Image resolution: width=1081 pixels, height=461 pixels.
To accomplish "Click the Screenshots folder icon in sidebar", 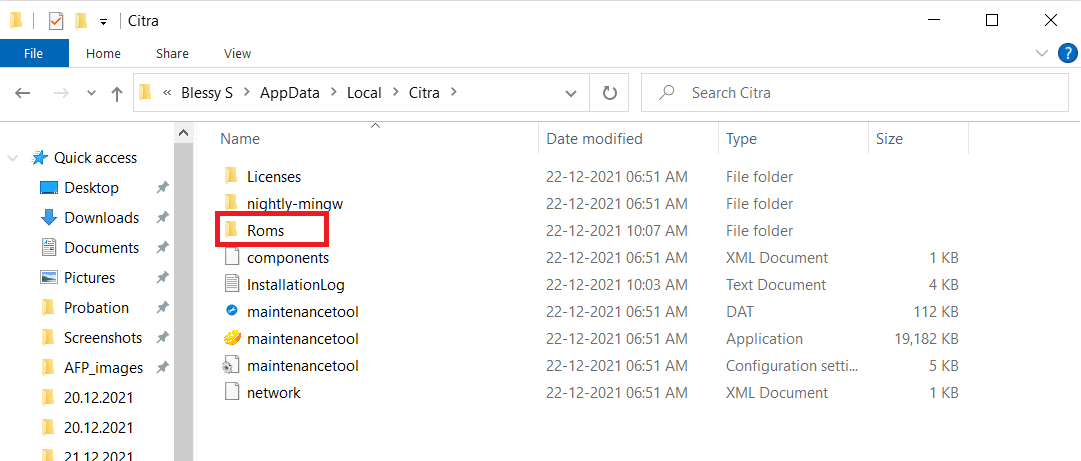I will pyautogui.click(x=48, y=338).
